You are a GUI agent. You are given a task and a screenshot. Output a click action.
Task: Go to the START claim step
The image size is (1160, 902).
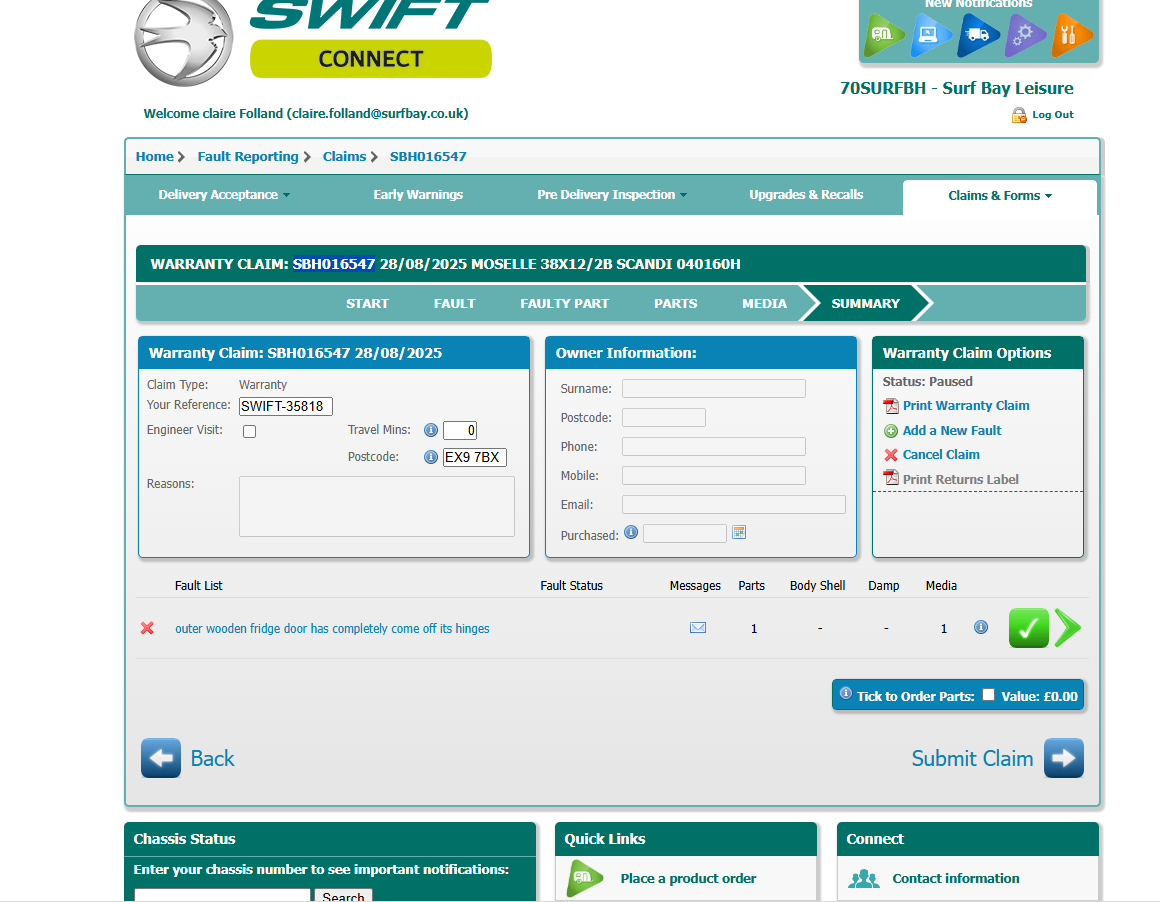[x=367, y=303]
